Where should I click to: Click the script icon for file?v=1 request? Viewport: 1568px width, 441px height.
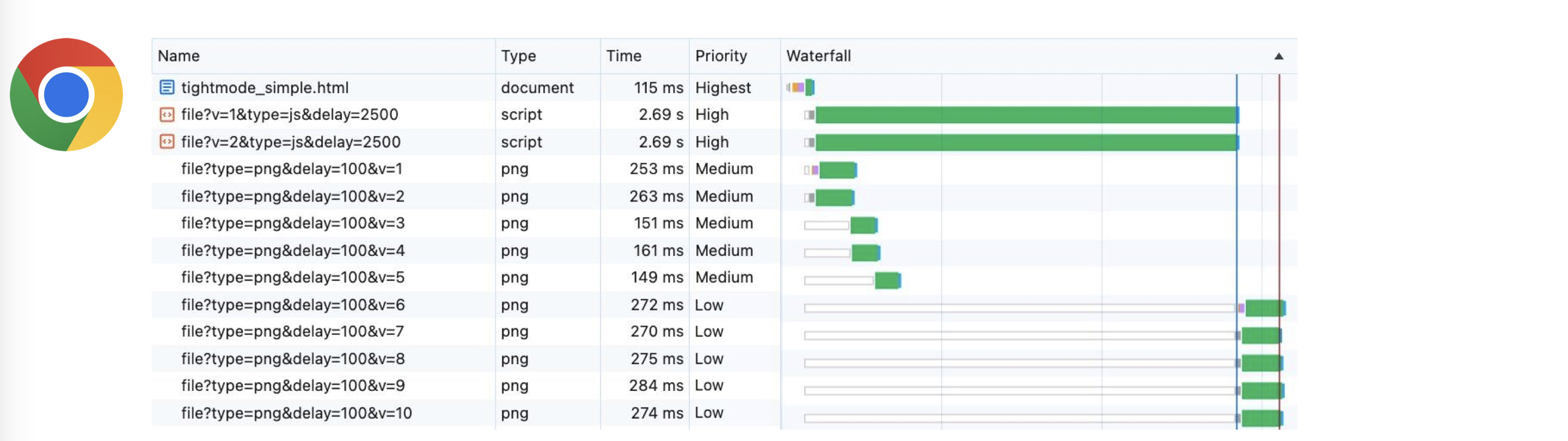[x=167, y=114]
